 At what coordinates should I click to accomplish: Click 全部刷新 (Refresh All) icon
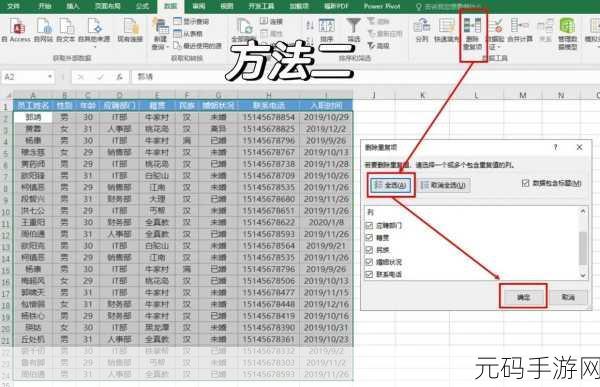click(244, 30)
